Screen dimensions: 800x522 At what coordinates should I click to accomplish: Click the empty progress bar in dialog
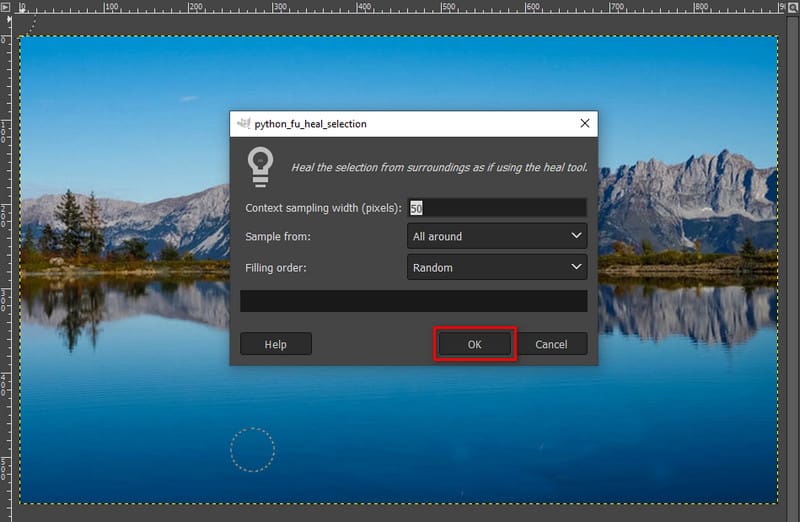click(x=413, y=301)
